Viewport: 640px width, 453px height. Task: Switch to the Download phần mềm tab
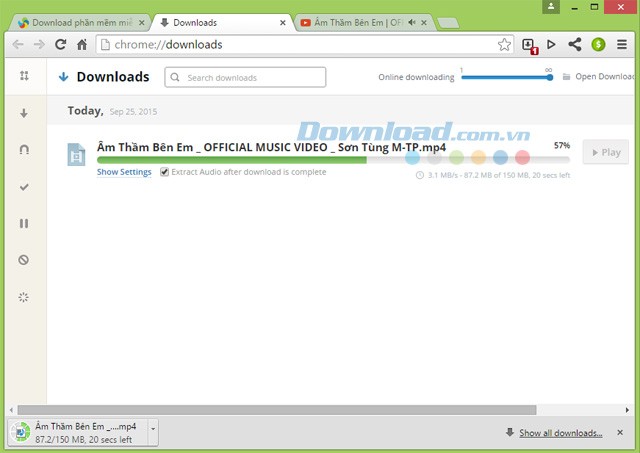coord(80,21)
